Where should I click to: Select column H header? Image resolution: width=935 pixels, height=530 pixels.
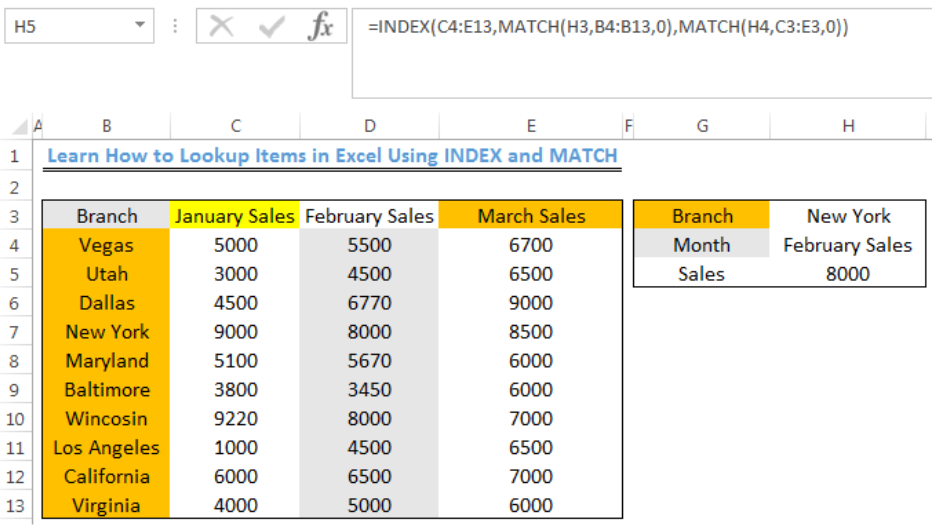[x=848, y=126]
